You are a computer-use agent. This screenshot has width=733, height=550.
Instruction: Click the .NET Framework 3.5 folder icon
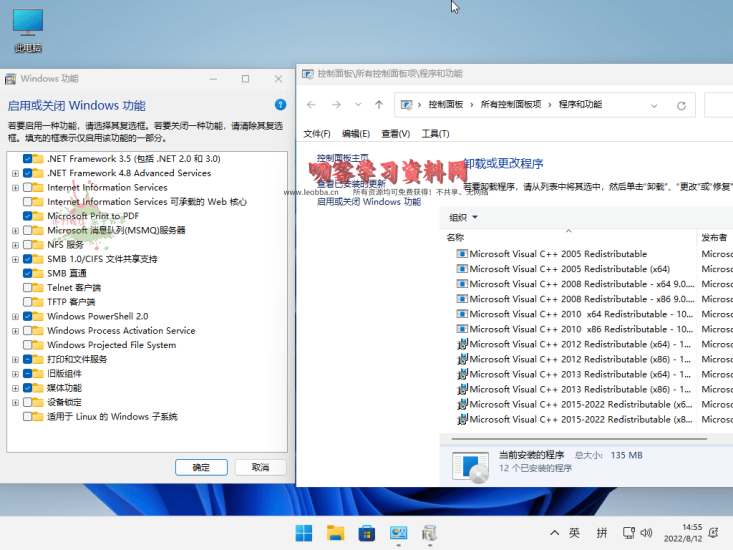pos(38,159)
